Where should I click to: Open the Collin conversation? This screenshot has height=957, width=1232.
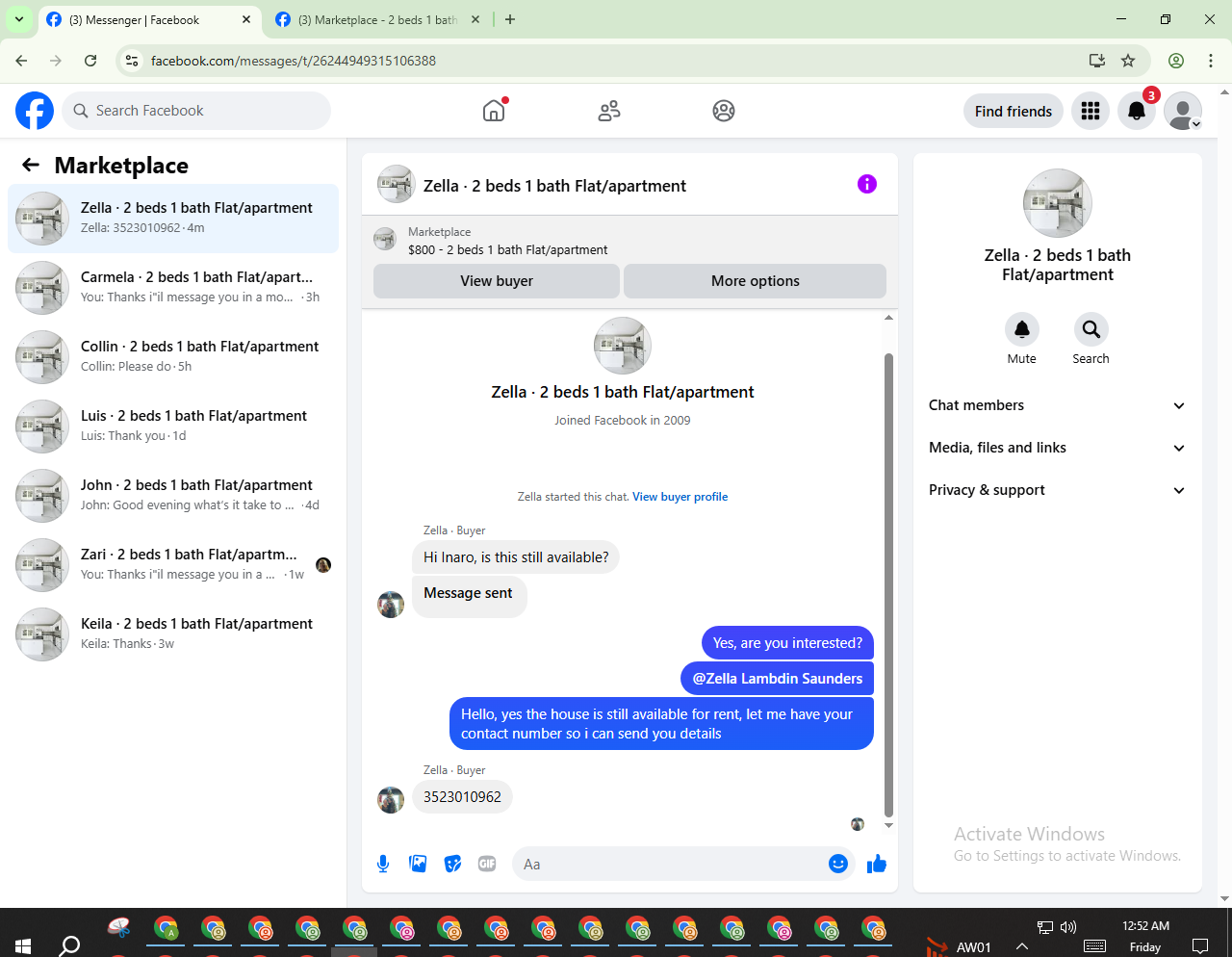173,357
